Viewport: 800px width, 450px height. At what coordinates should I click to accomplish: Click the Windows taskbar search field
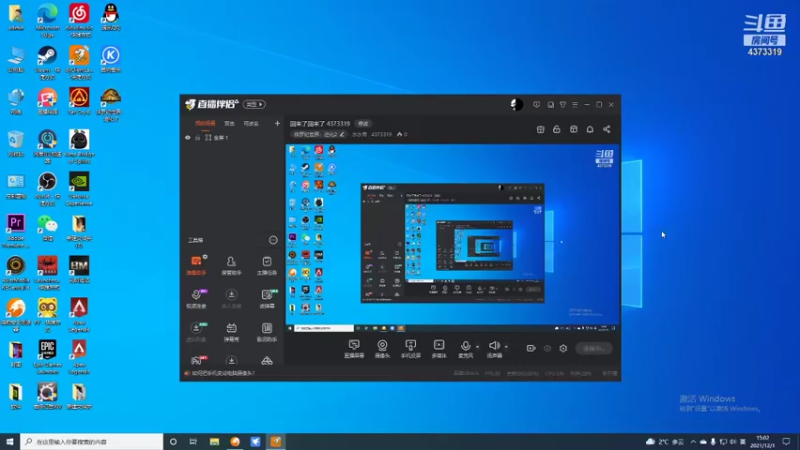tap(92, 442)
